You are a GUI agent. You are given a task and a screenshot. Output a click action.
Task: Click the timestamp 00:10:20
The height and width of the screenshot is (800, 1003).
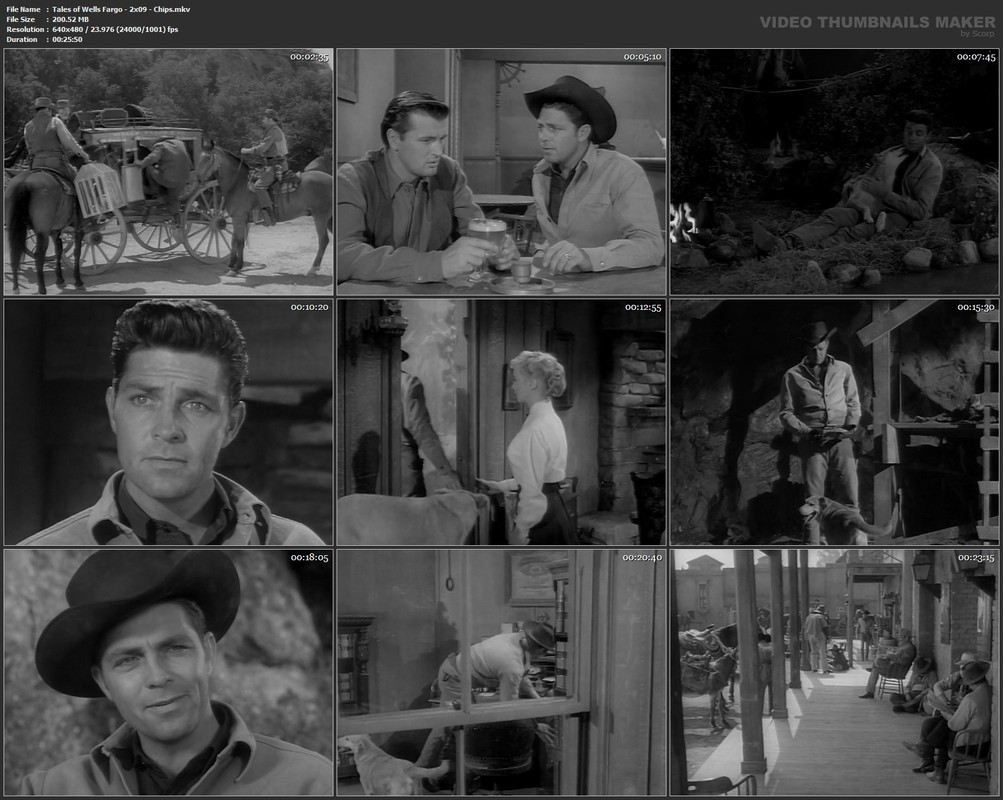(310, 308)
